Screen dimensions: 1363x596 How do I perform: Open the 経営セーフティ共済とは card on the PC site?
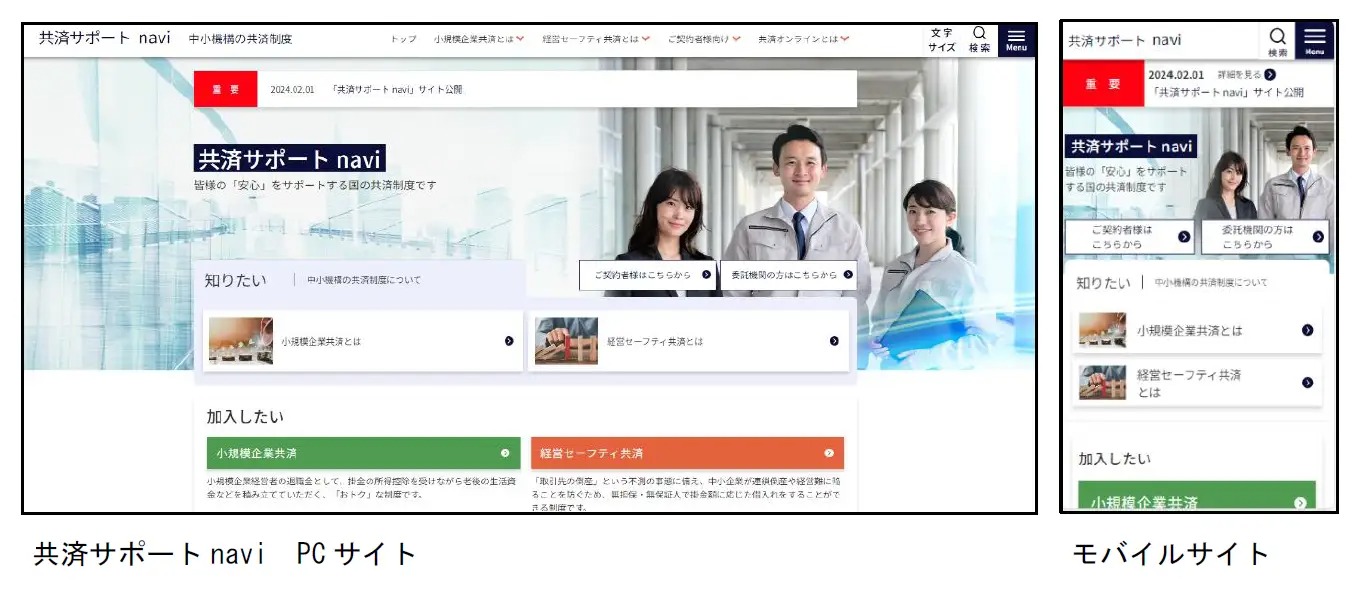click(x=689, y=341)
